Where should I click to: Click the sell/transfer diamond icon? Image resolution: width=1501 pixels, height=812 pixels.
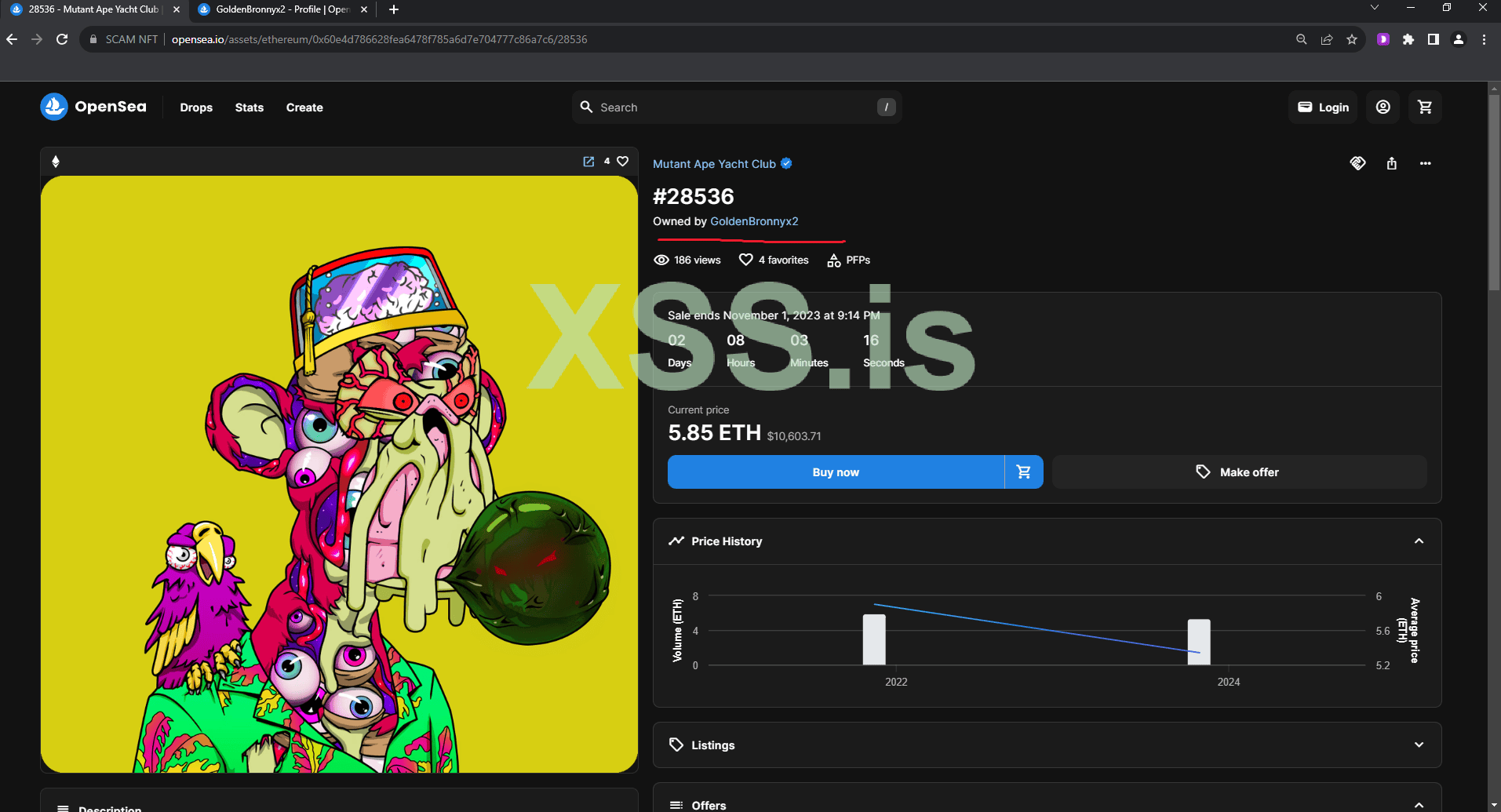pos(1358,163)
